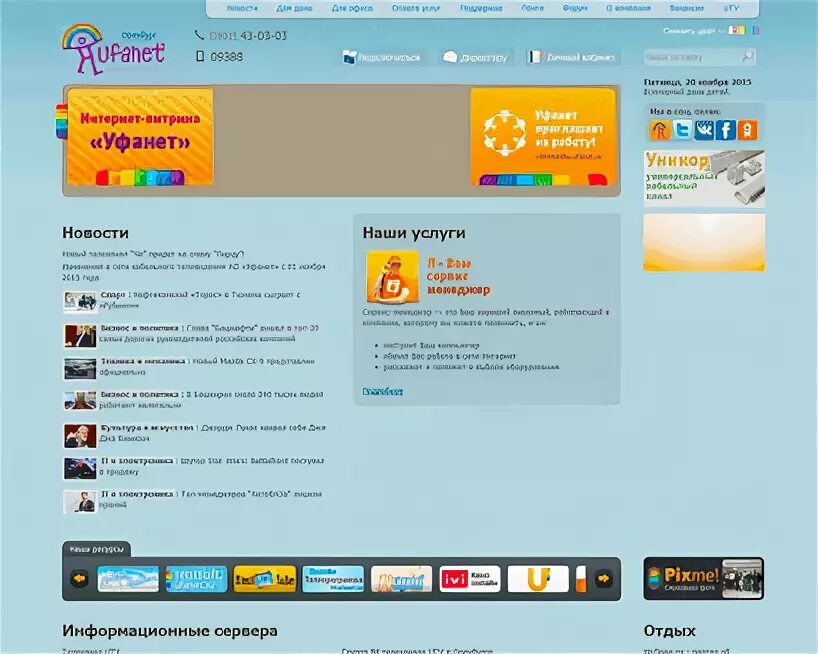The image size is (818, 654).
Task: Open the Интернет-витрина «Уфанет» banner
Action: coord(140,137)
